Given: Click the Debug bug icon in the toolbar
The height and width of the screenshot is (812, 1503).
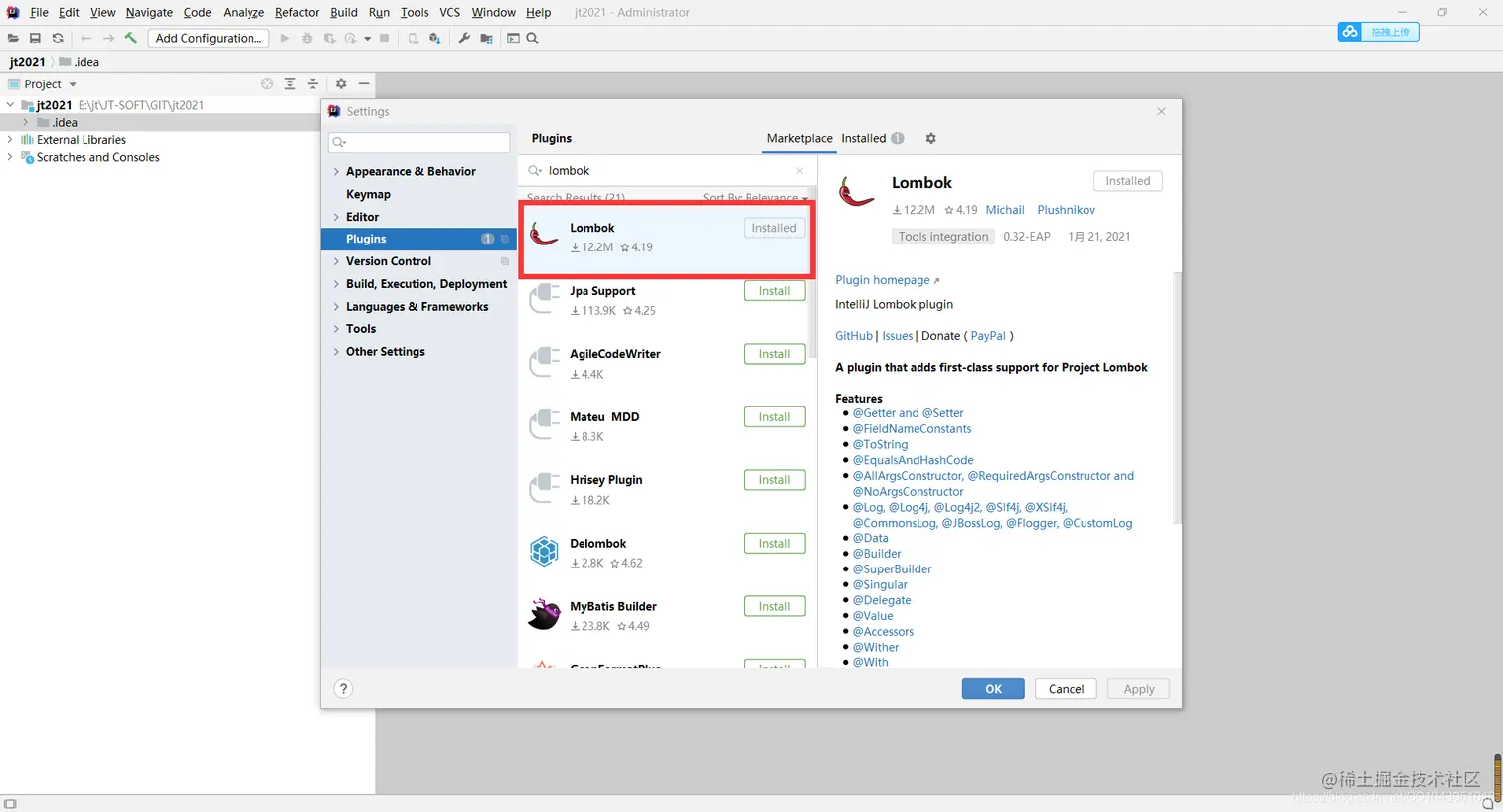Looking at the screenshot, I should coord(307,38).
